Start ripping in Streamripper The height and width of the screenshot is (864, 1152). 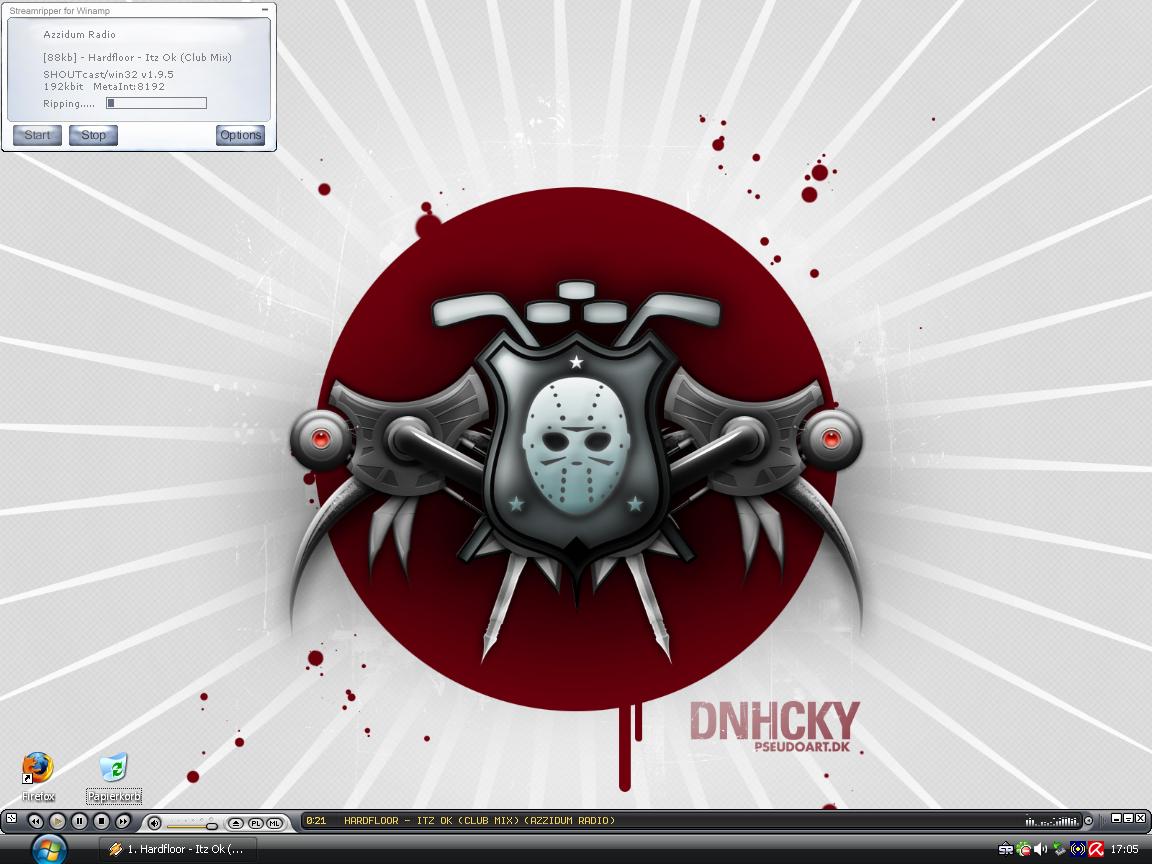pos(37,135)
